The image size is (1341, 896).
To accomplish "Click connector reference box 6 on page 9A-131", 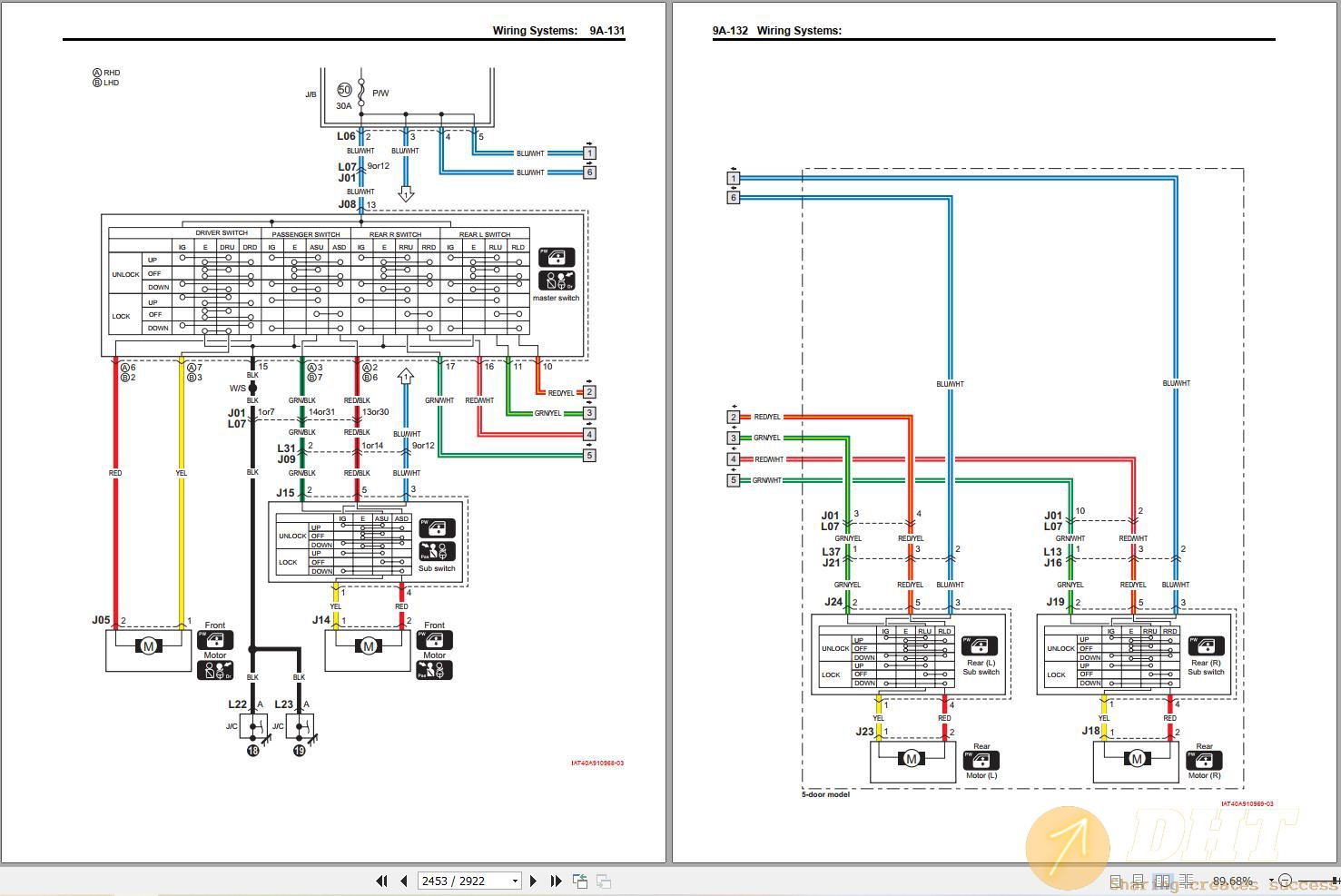I will 589,172.
